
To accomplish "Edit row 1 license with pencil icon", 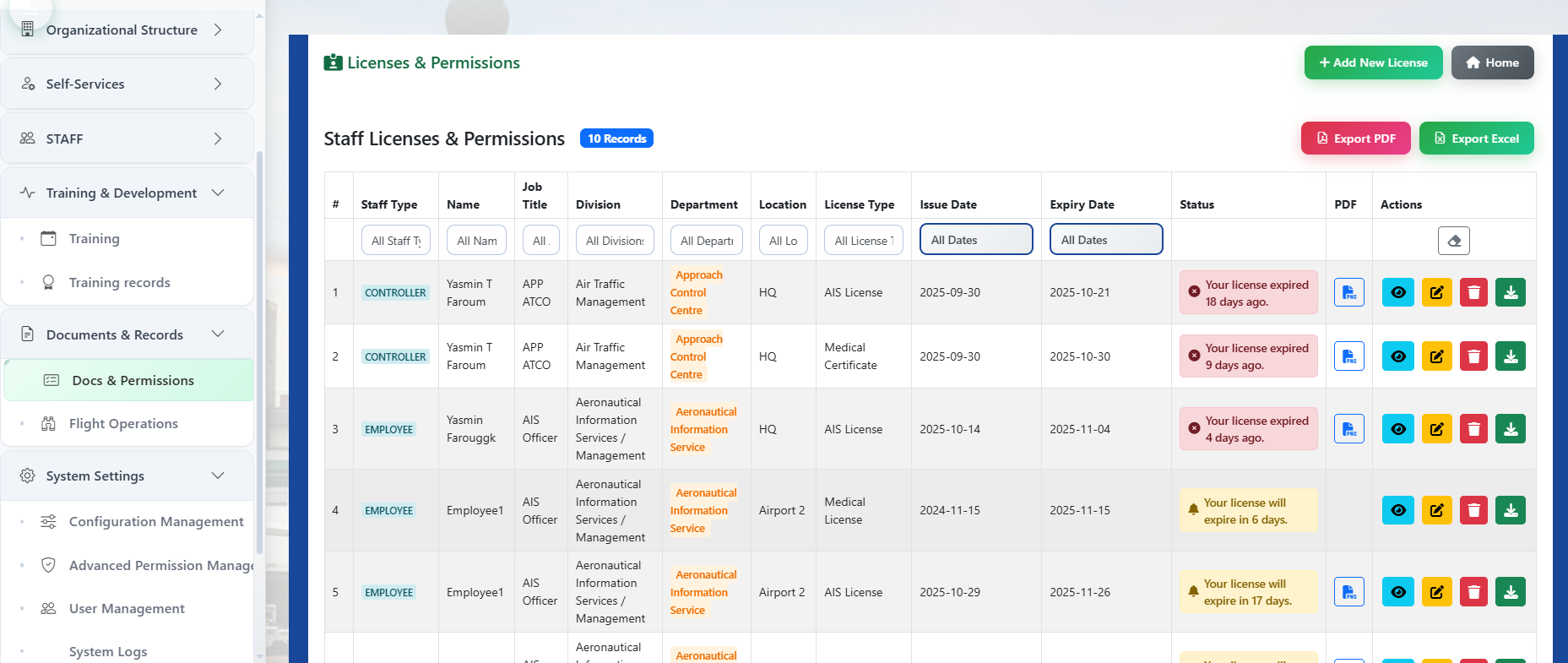I will (x=1435, y=292).
